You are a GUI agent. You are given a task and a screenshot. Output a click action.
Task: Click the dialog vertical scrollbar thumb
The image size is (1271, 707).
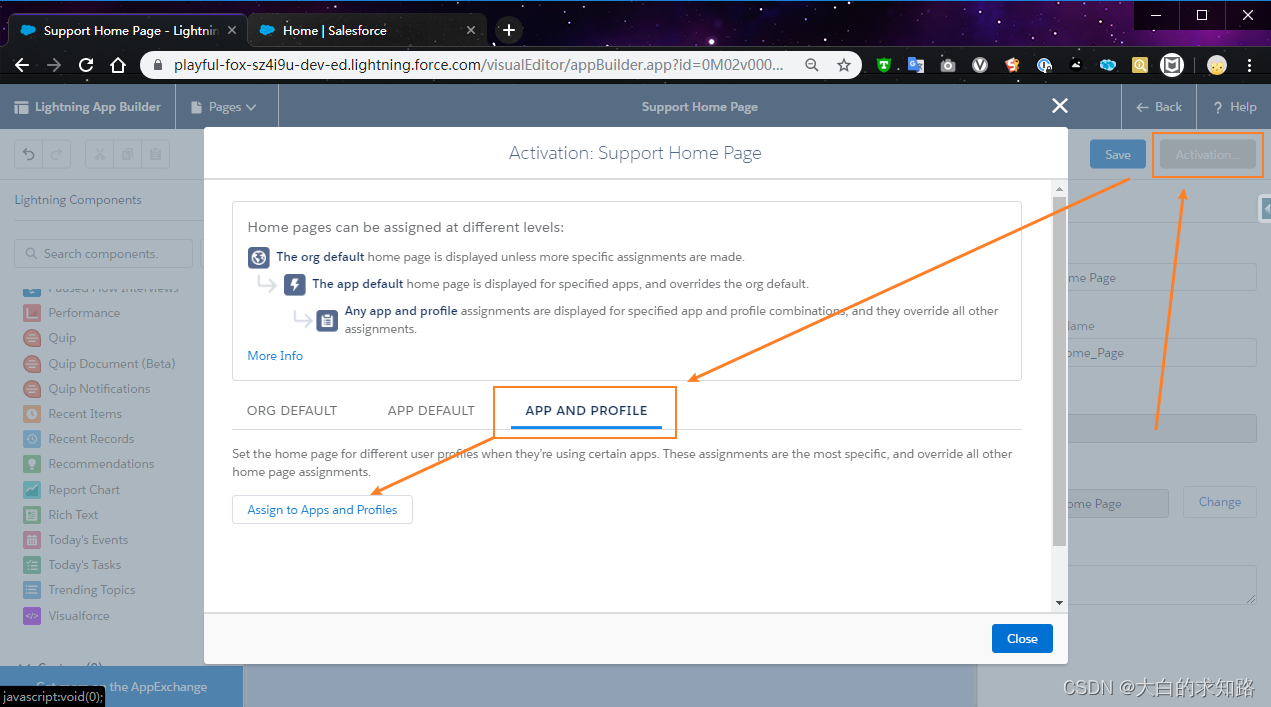tap(1060, 371)
